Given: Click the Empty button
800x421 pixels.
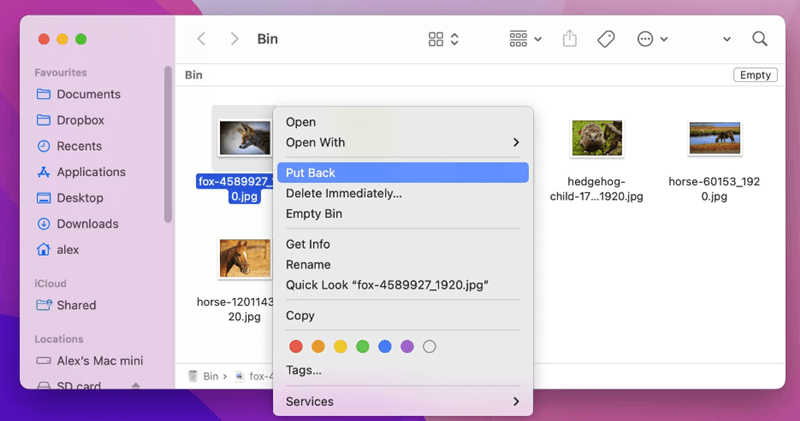Looking at the screenshot, I should [755, 75].
